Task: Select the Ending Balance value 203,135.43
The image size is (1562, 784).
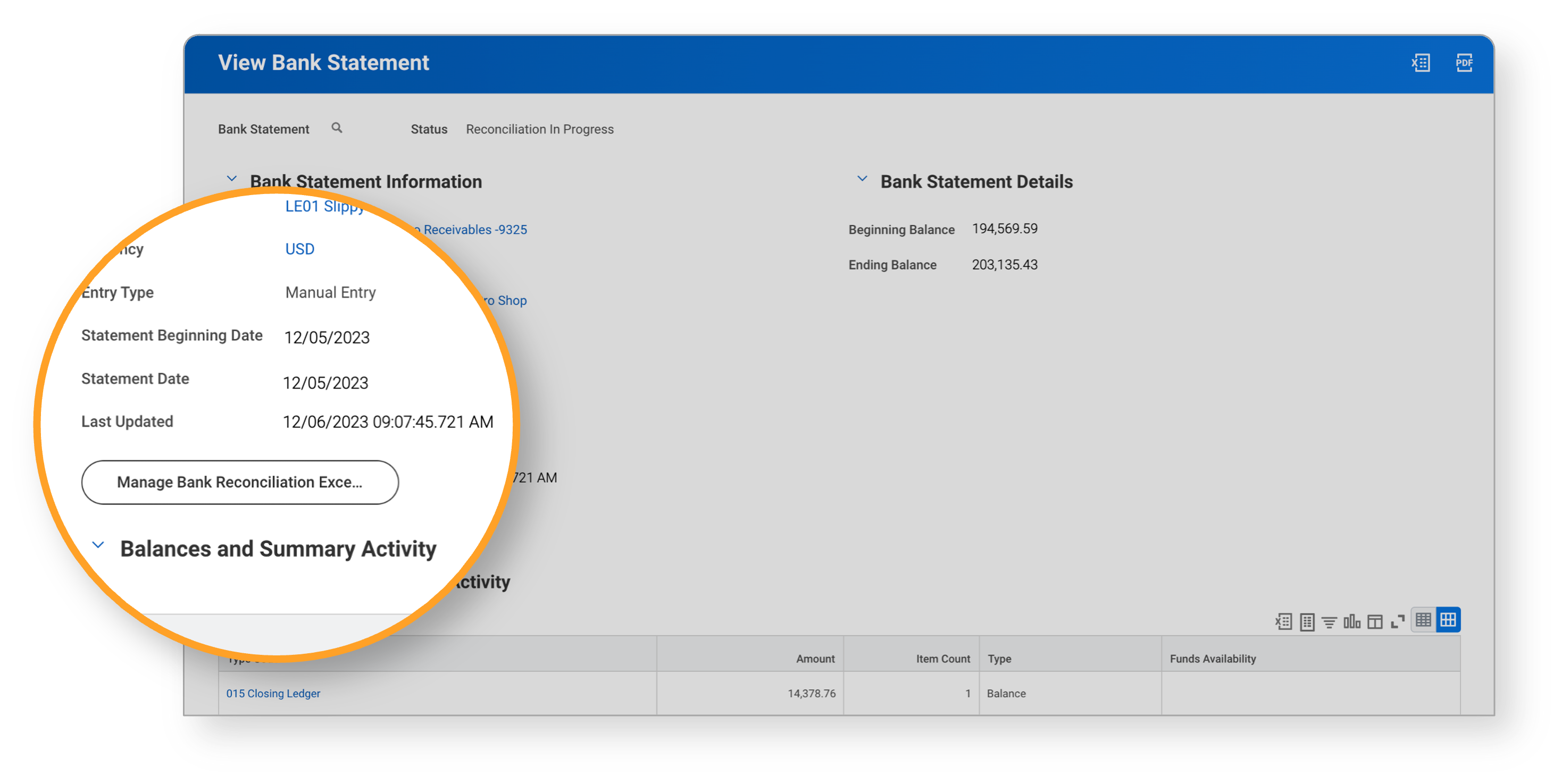Action: coord(1005,265)
